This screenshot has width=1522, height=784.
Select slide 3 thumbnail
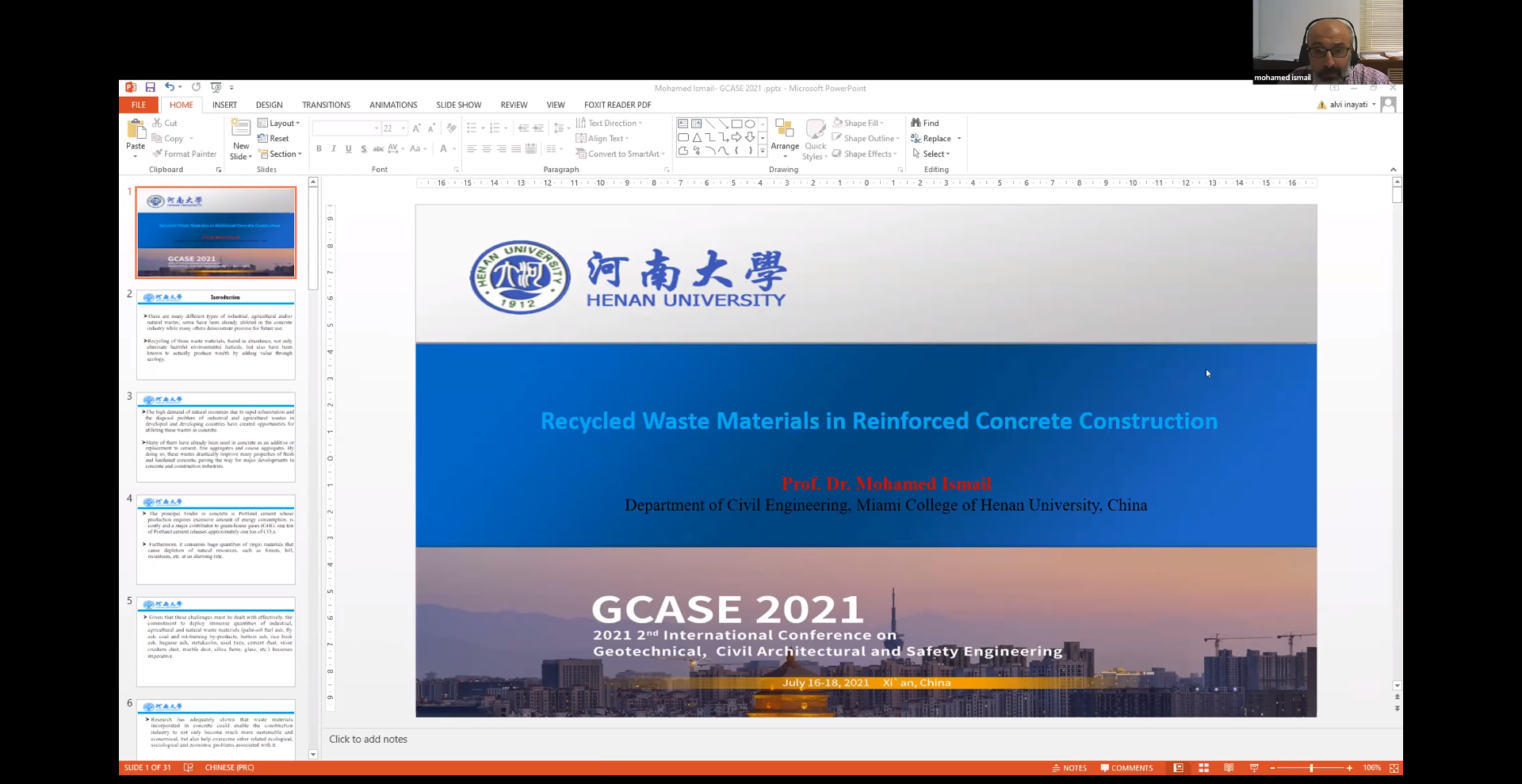pos(216,437)
